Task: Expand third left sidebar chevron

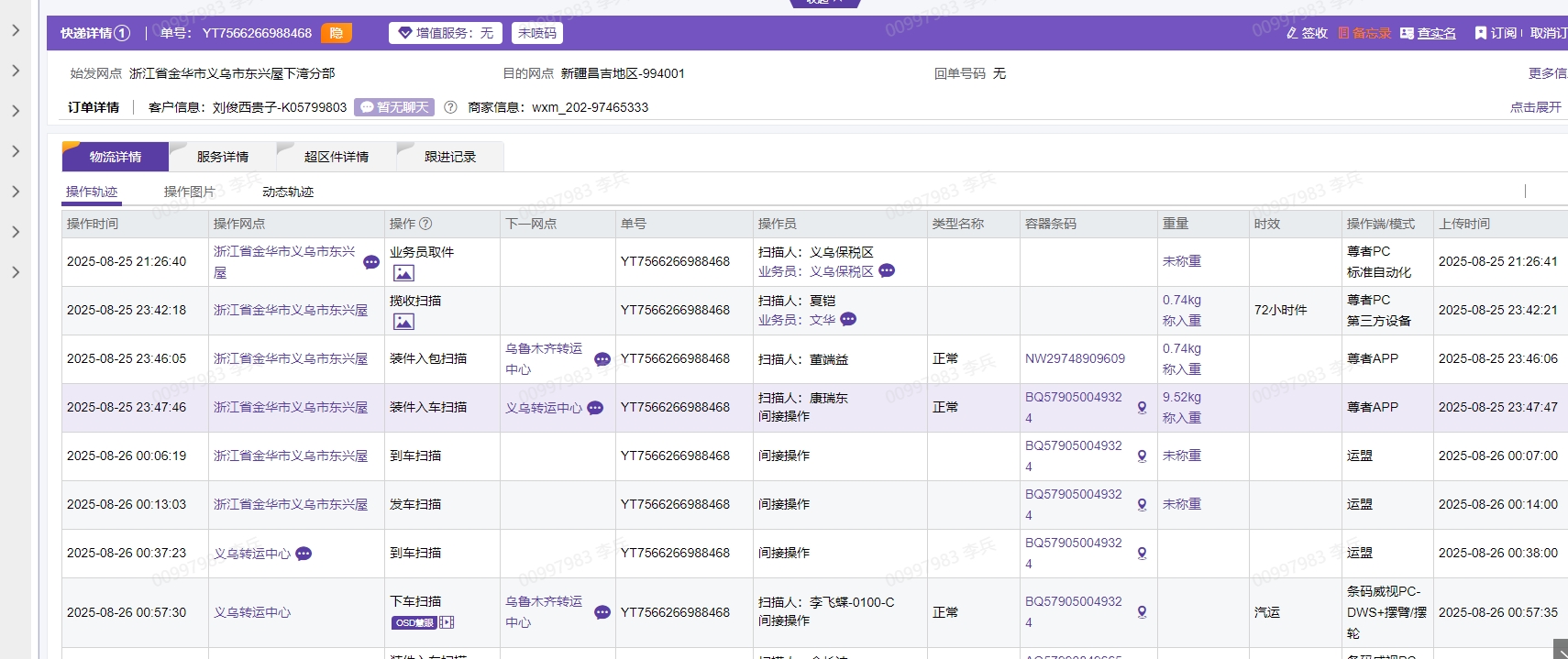Action: 16,111
